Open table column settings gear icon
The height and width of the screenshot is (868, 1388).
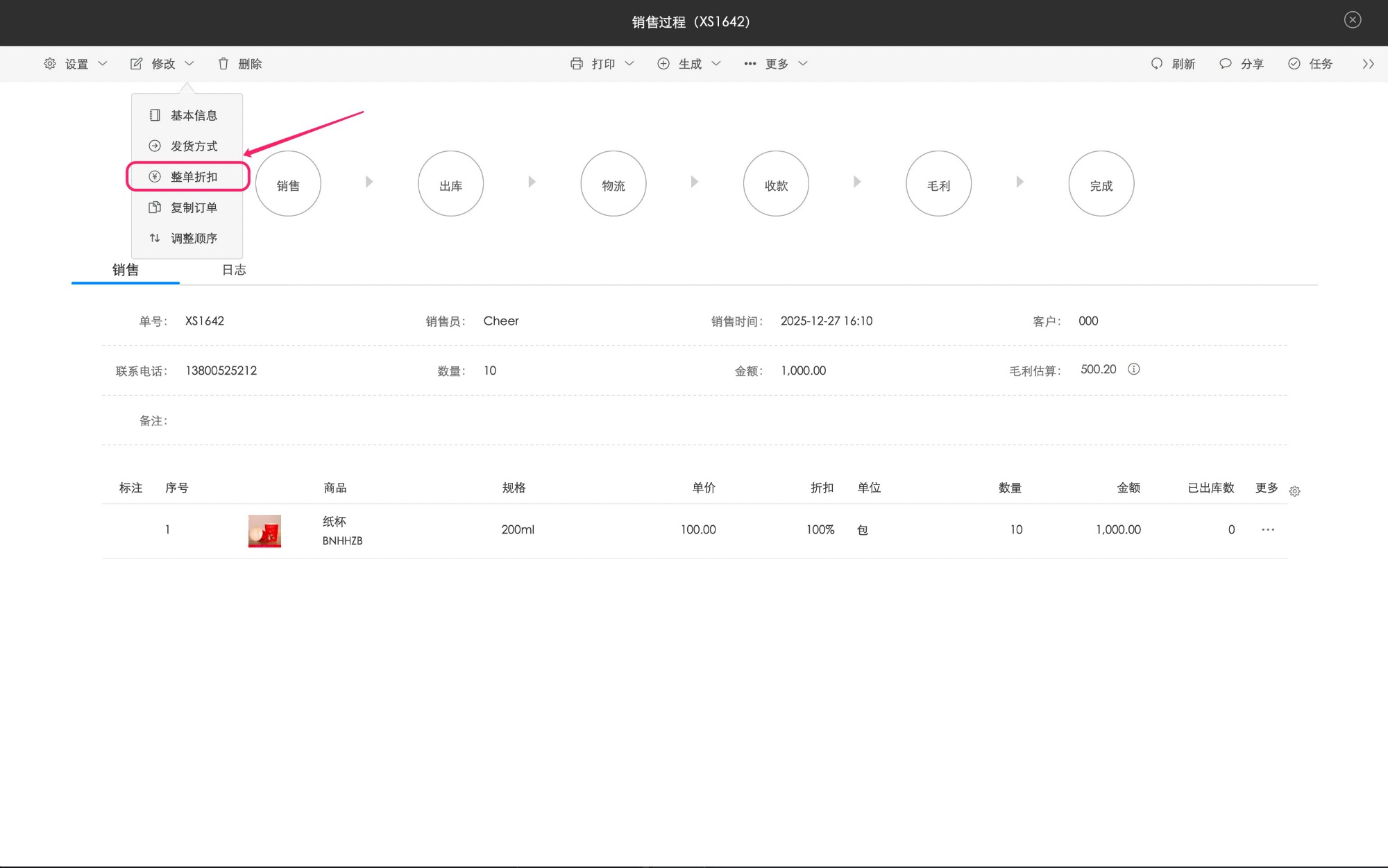click(x=1294, y=491)
